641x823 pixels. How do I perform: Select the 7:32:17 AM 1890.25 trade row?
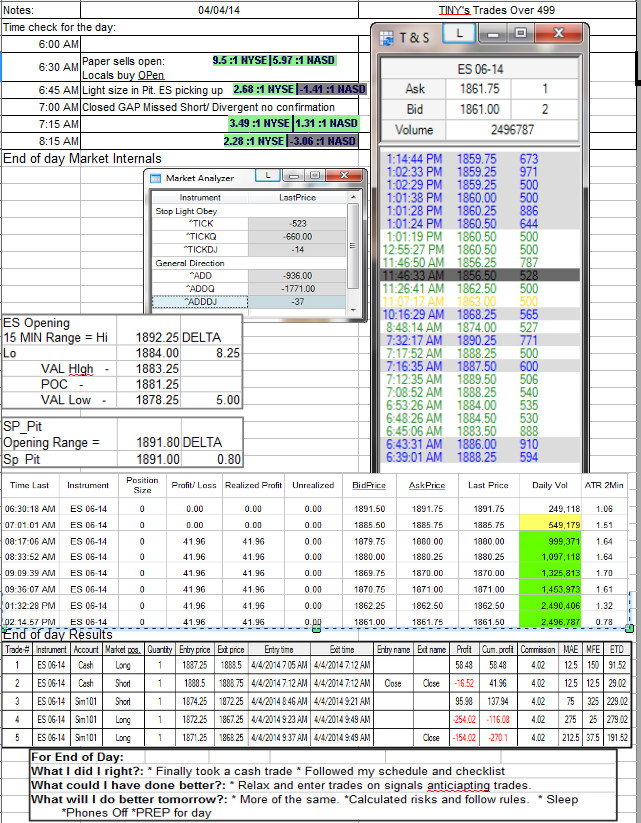480,340
